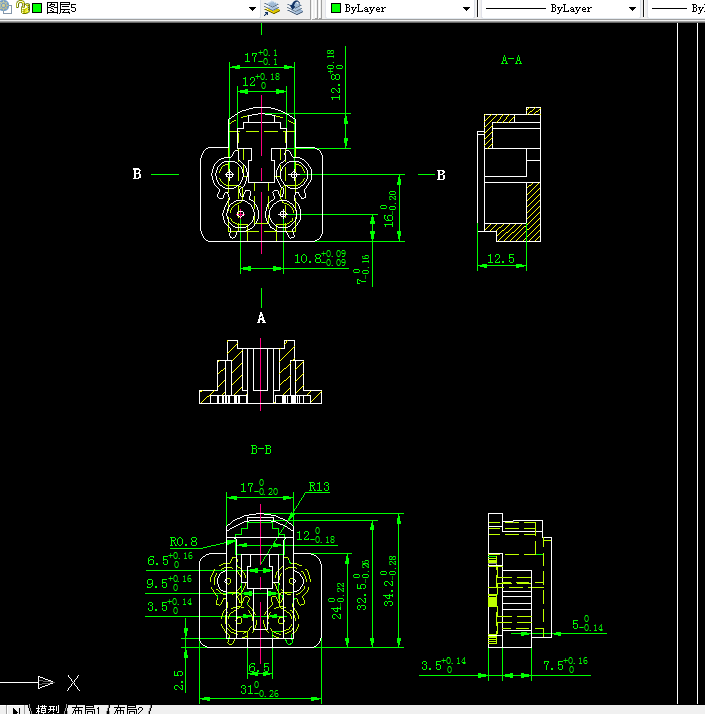Screen dimensions: 705x714
Task: Select the 7 0/-0.16 vertical dimension
Action: 362,270
